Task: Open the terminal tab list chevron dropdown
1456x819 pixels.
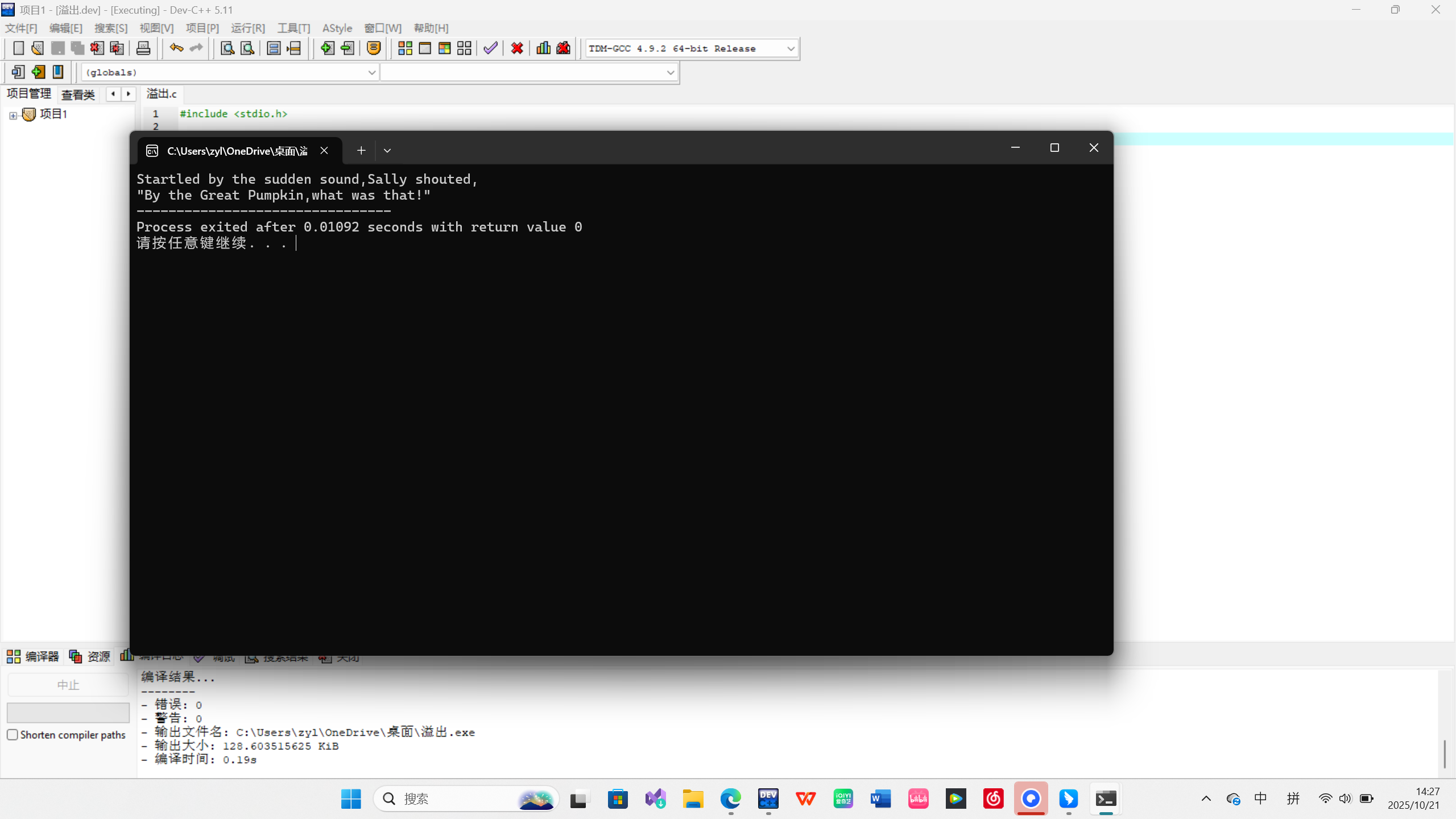Action: tap(387, 151)
